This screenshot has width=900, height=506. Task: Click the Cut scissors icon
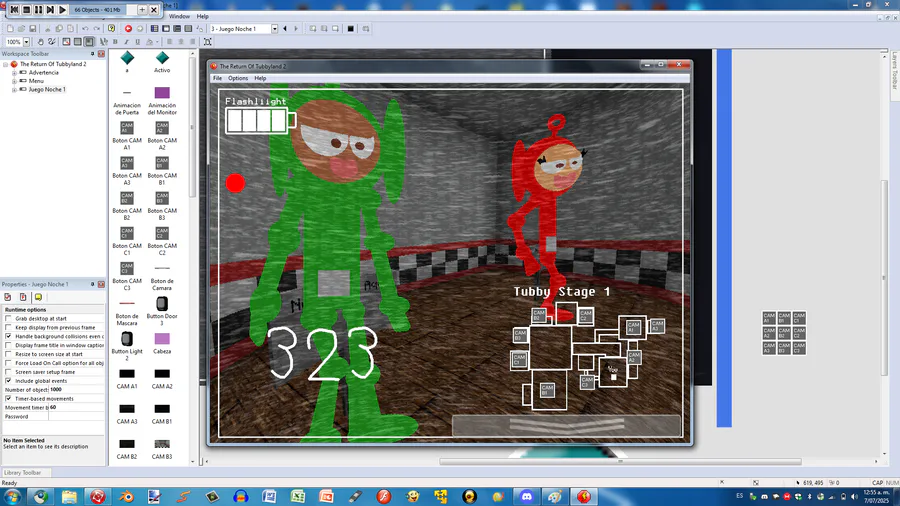pos(48,29)
